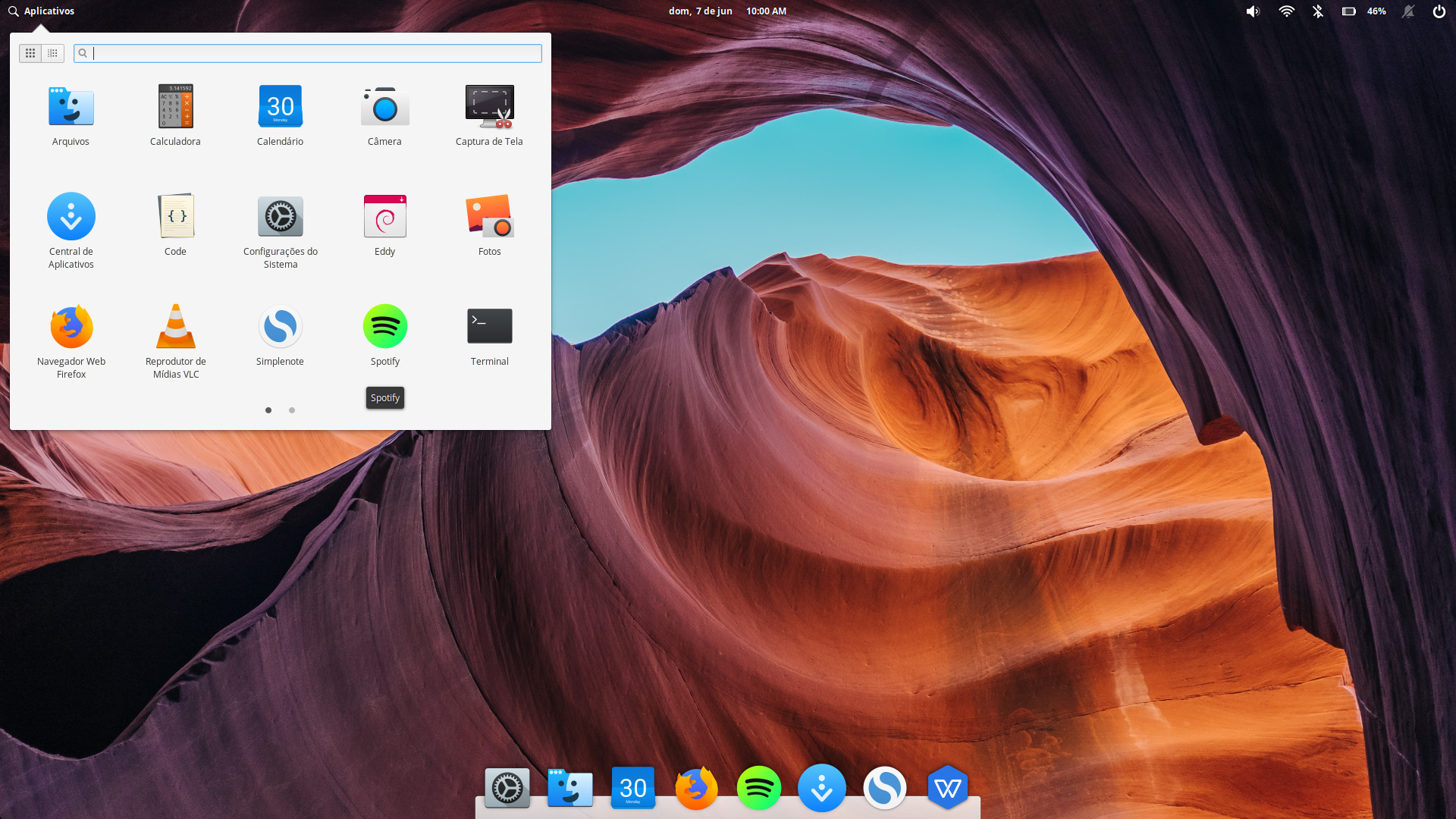Open the sound volume indicator menu
This screenshot has height=819, width=1456.
[x=1253, y=11]
